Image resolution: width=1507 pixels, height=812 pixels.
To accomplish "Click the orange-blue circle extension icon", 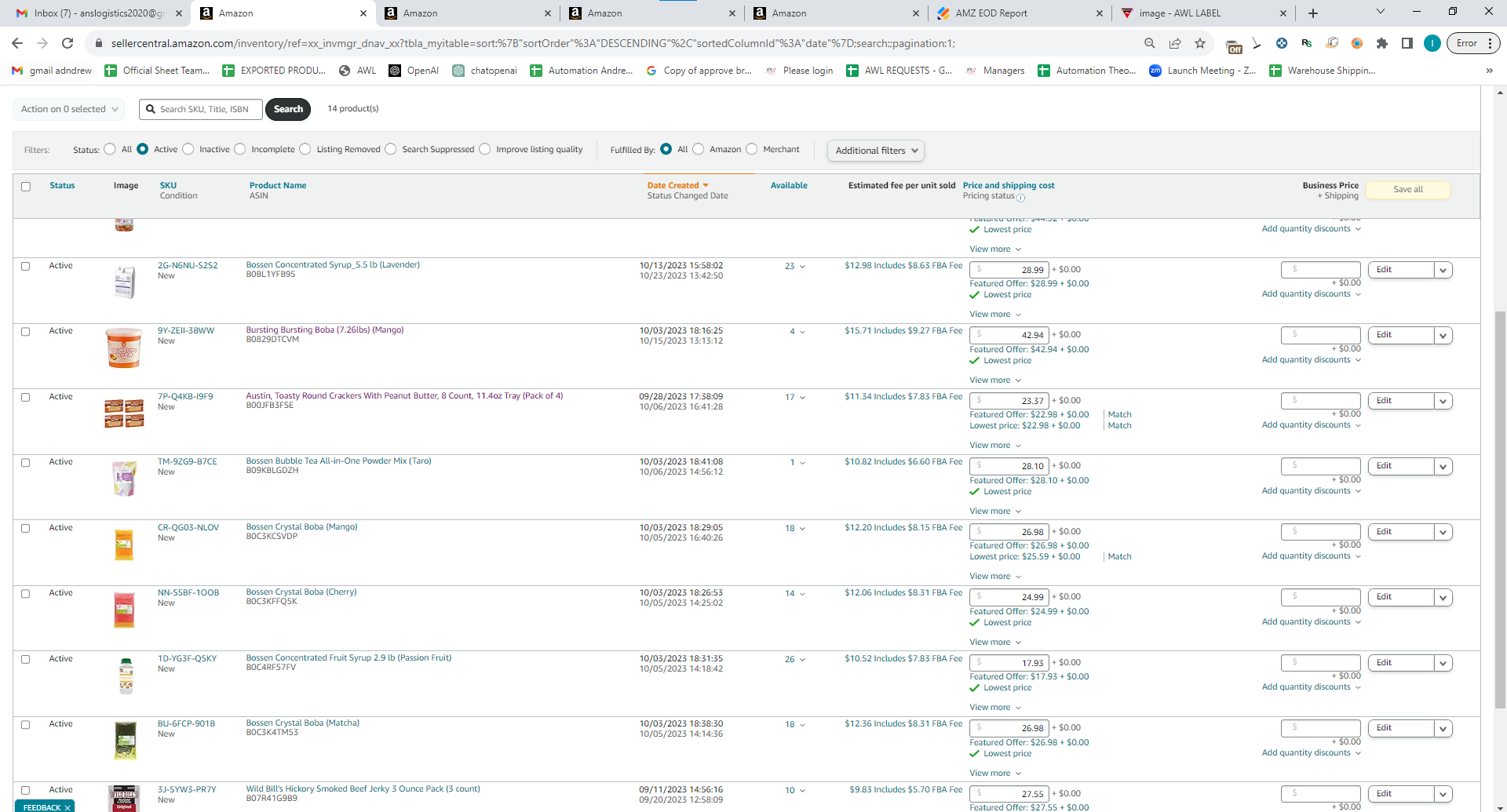I will (1357, 43).
